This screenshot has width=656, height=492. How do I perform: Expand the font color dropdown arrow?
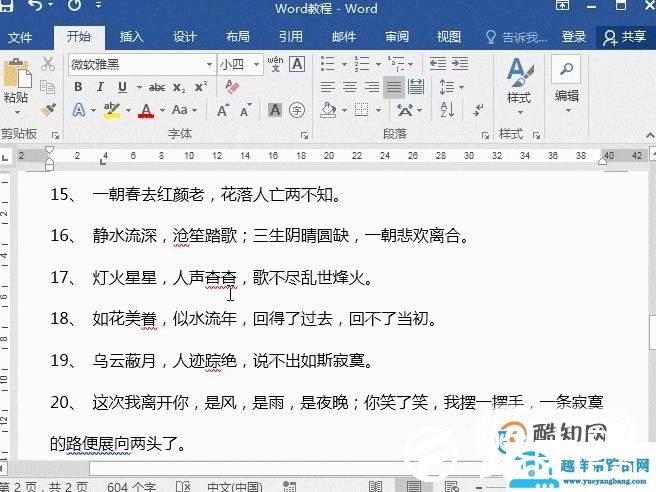(x=162, y=110)
